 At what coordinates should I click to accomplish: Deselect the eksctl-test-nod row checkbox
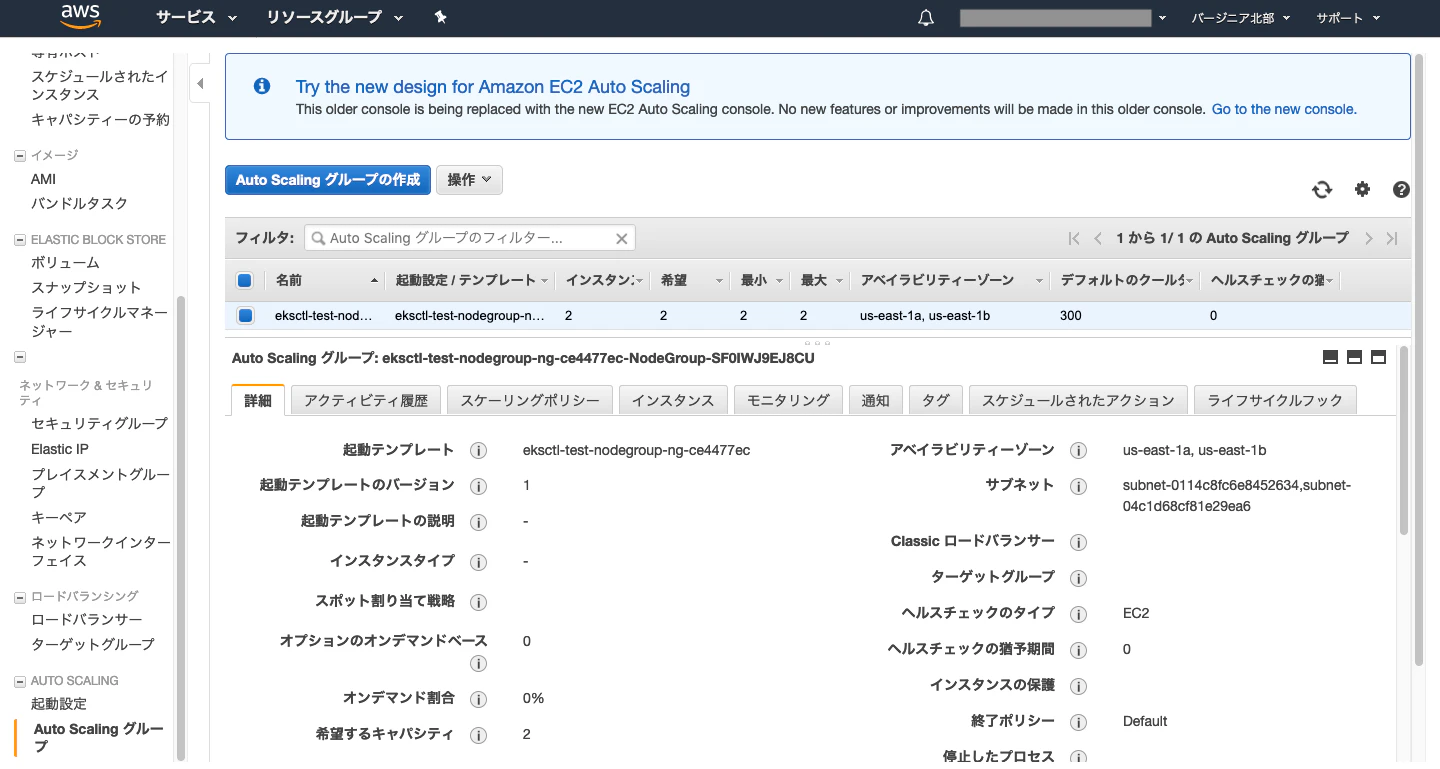click(244, 315)
